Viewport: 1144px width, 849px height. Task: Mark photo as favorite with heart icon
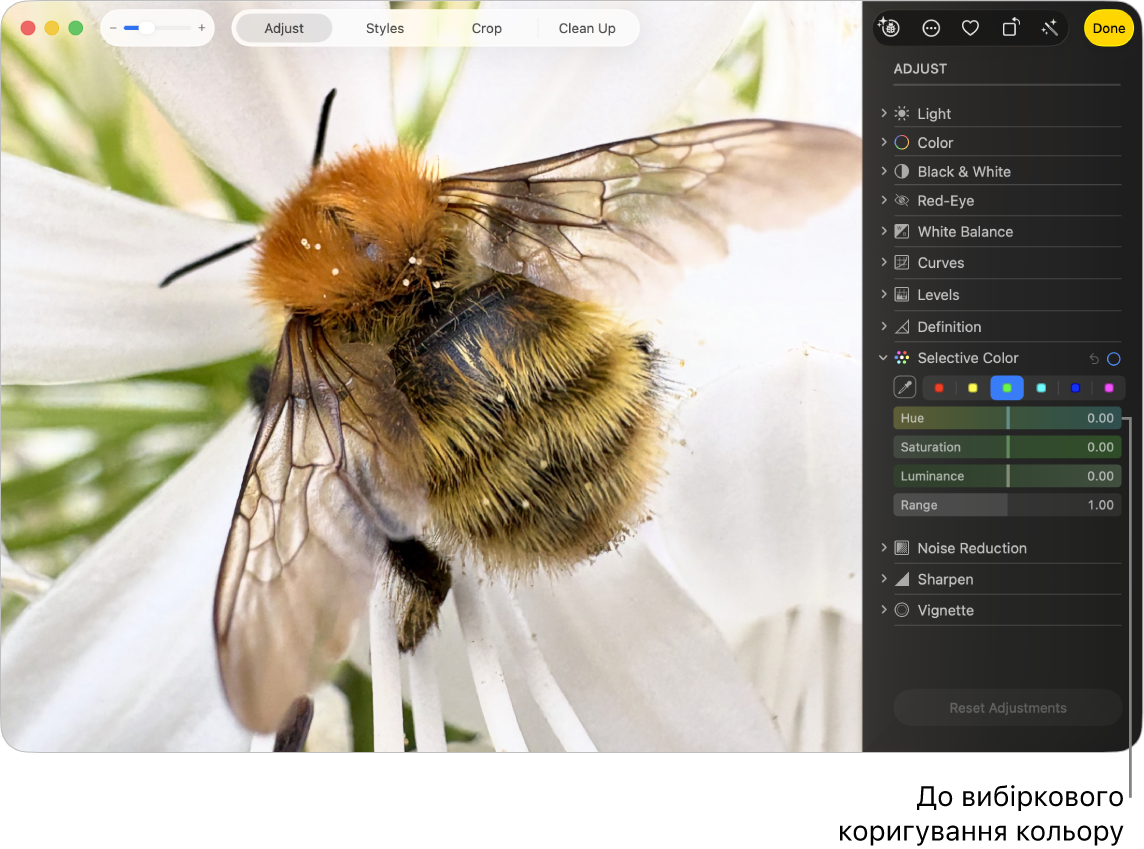click(970, 28)
